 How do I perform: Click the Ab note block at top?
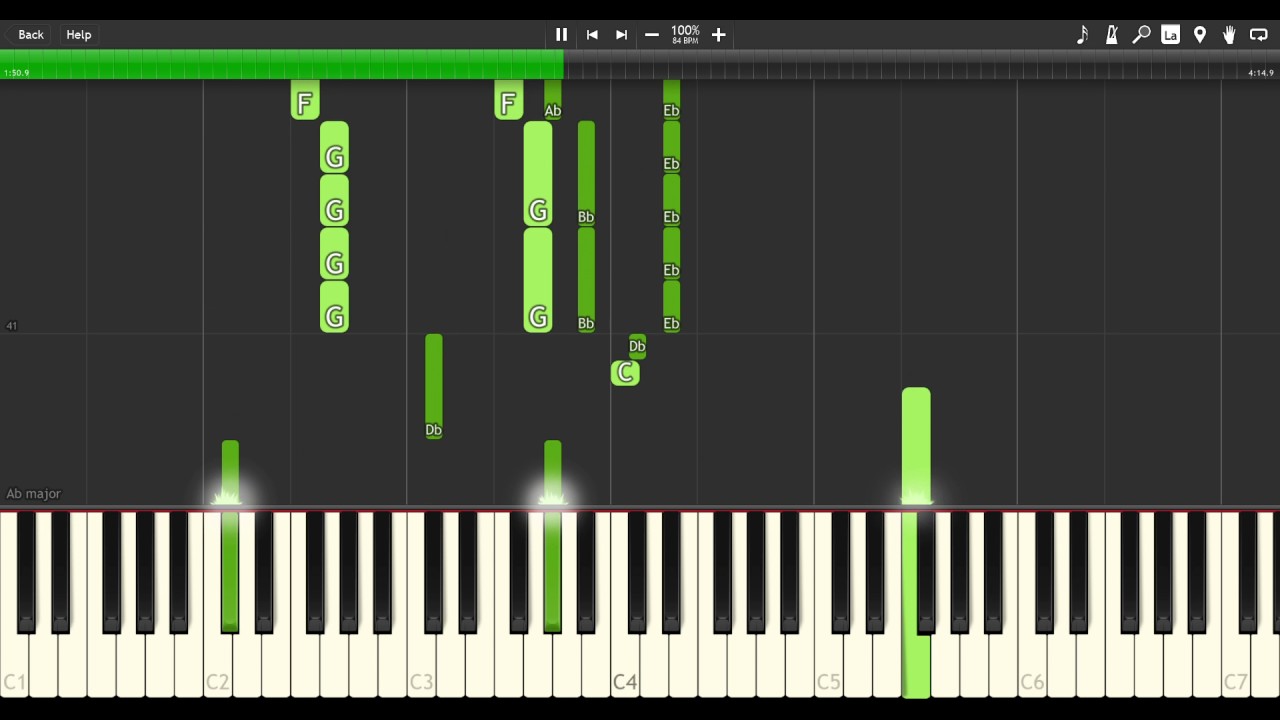tap(552, 100)
